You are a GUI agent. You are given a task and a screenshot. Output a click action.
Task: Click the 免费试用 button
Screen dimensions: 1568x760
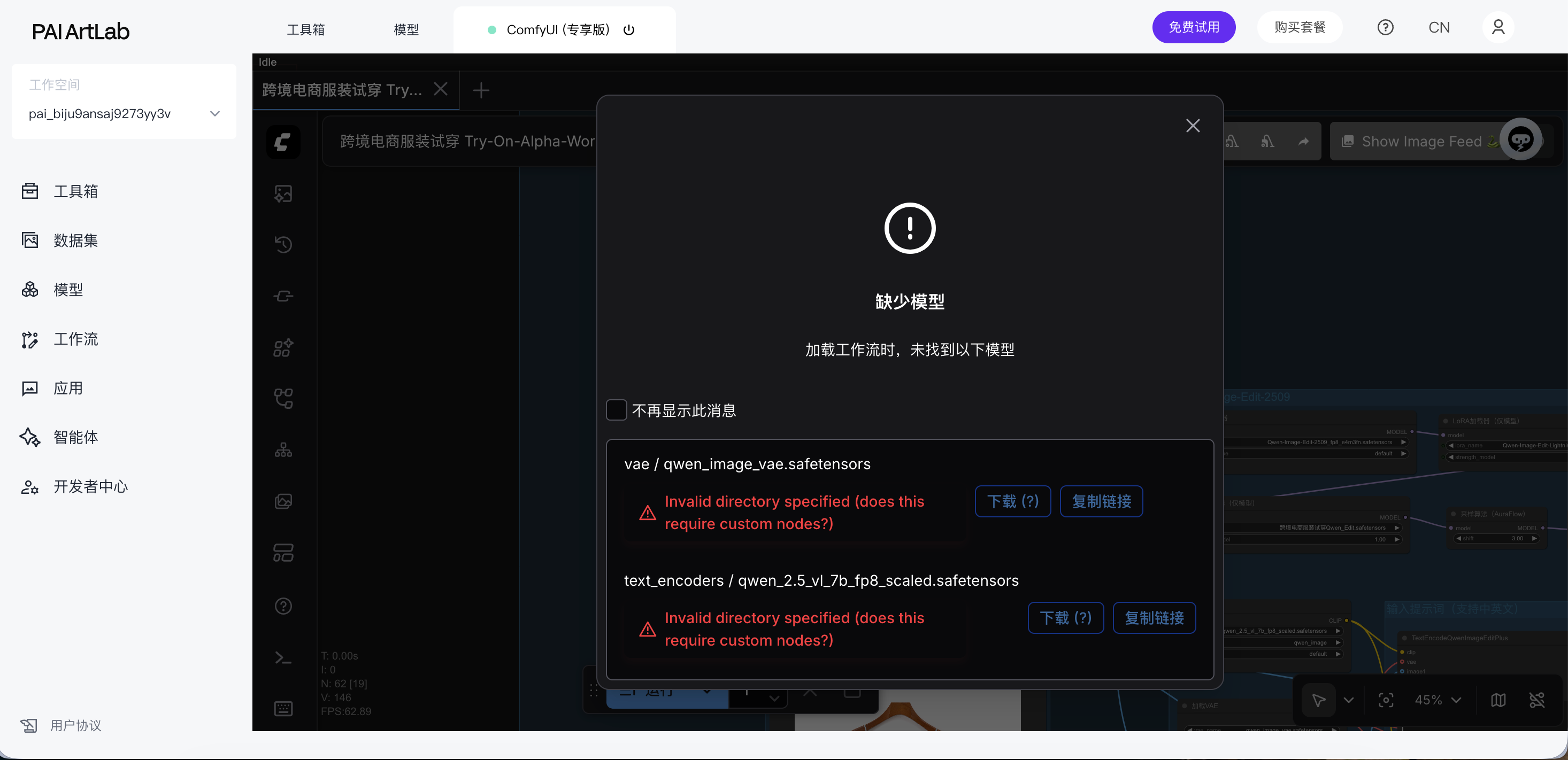[1194, 27]
